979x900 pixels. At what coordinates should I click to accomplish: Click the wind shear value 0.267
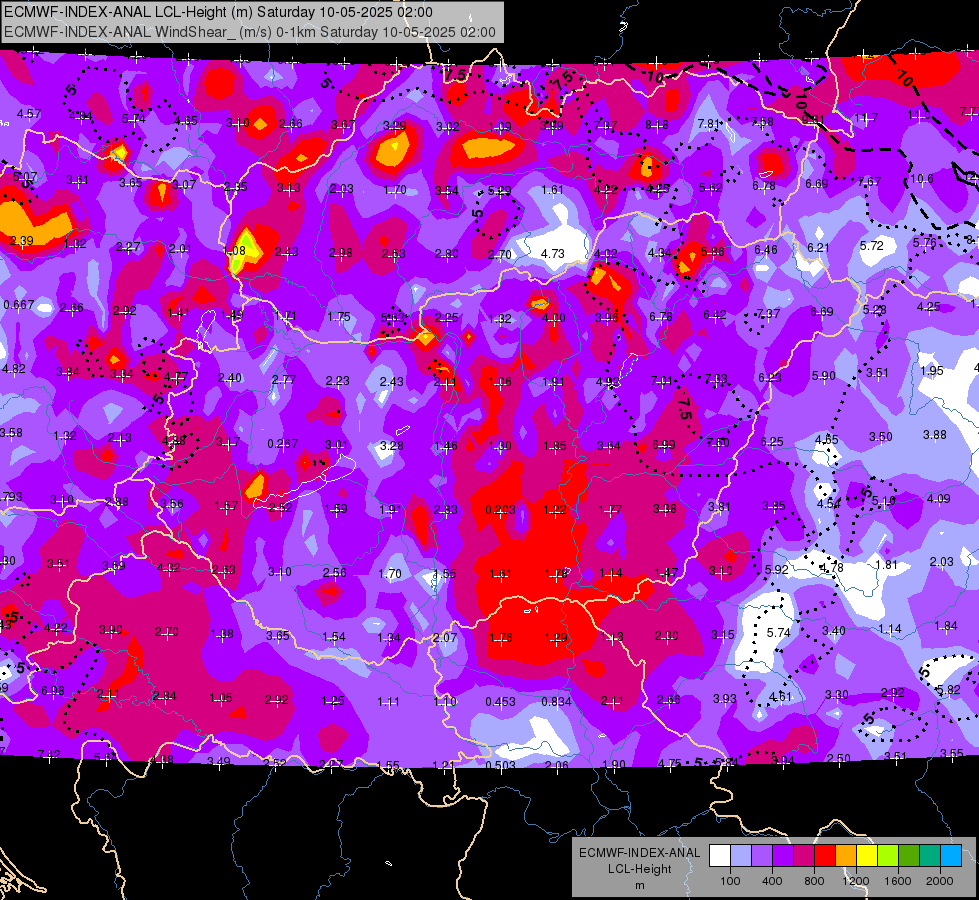(x=283, y=443)
